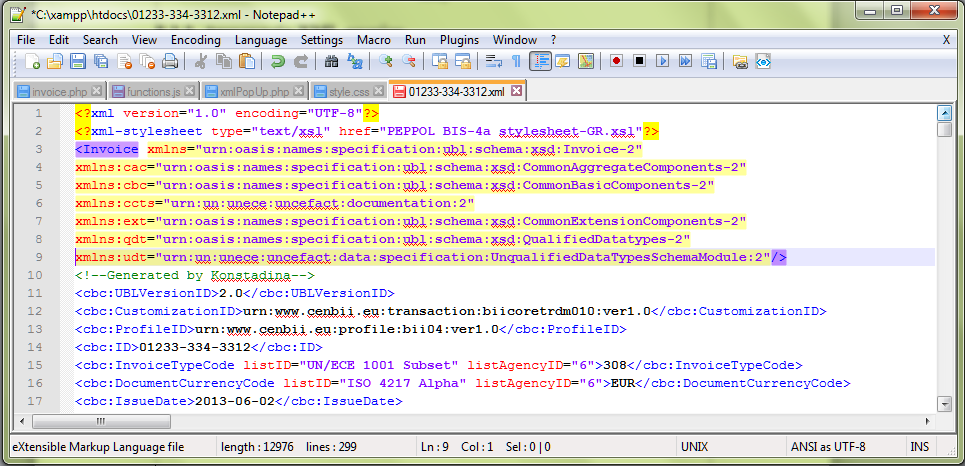Click the Open file folder icon

(x=55, y=62)
